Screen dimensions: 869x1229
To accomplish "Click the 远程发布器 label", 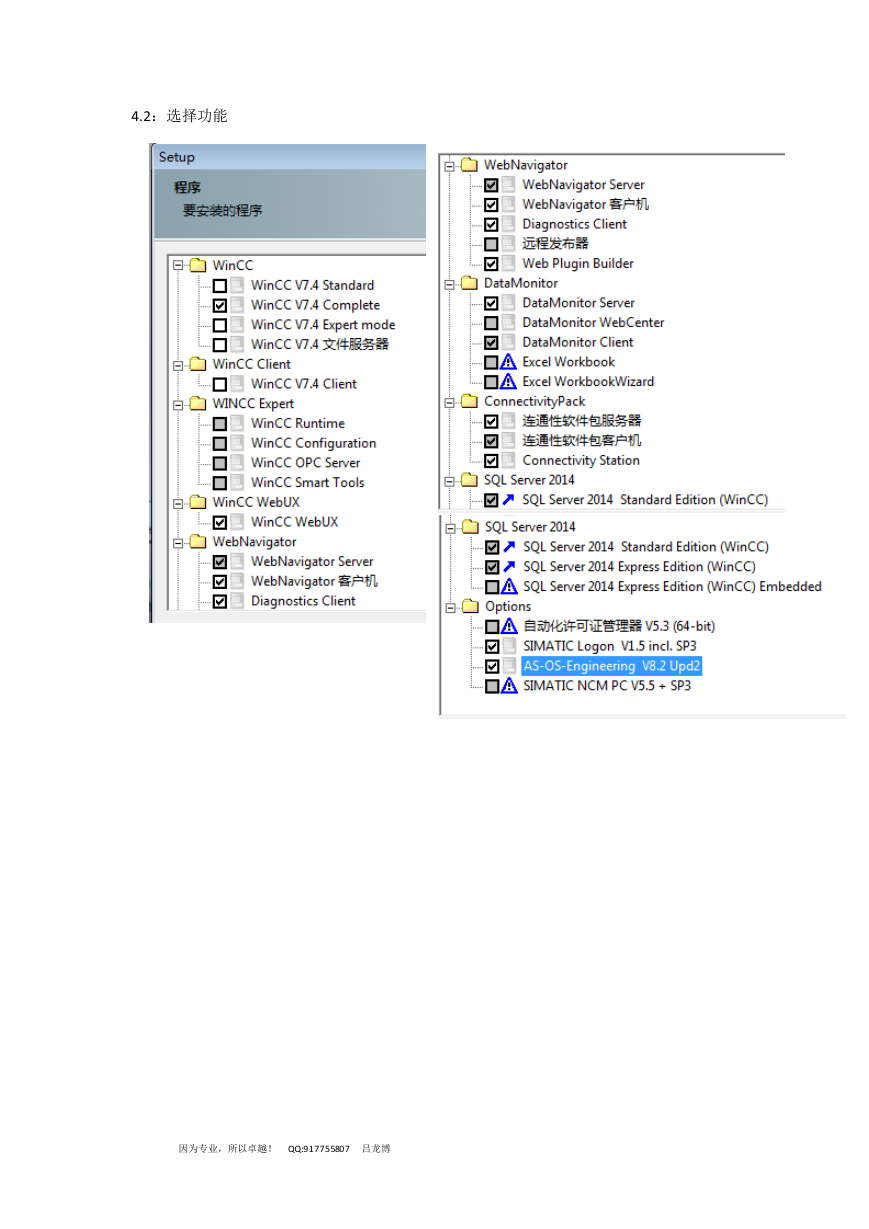I will pyautogui.click(x=555, y=243).
